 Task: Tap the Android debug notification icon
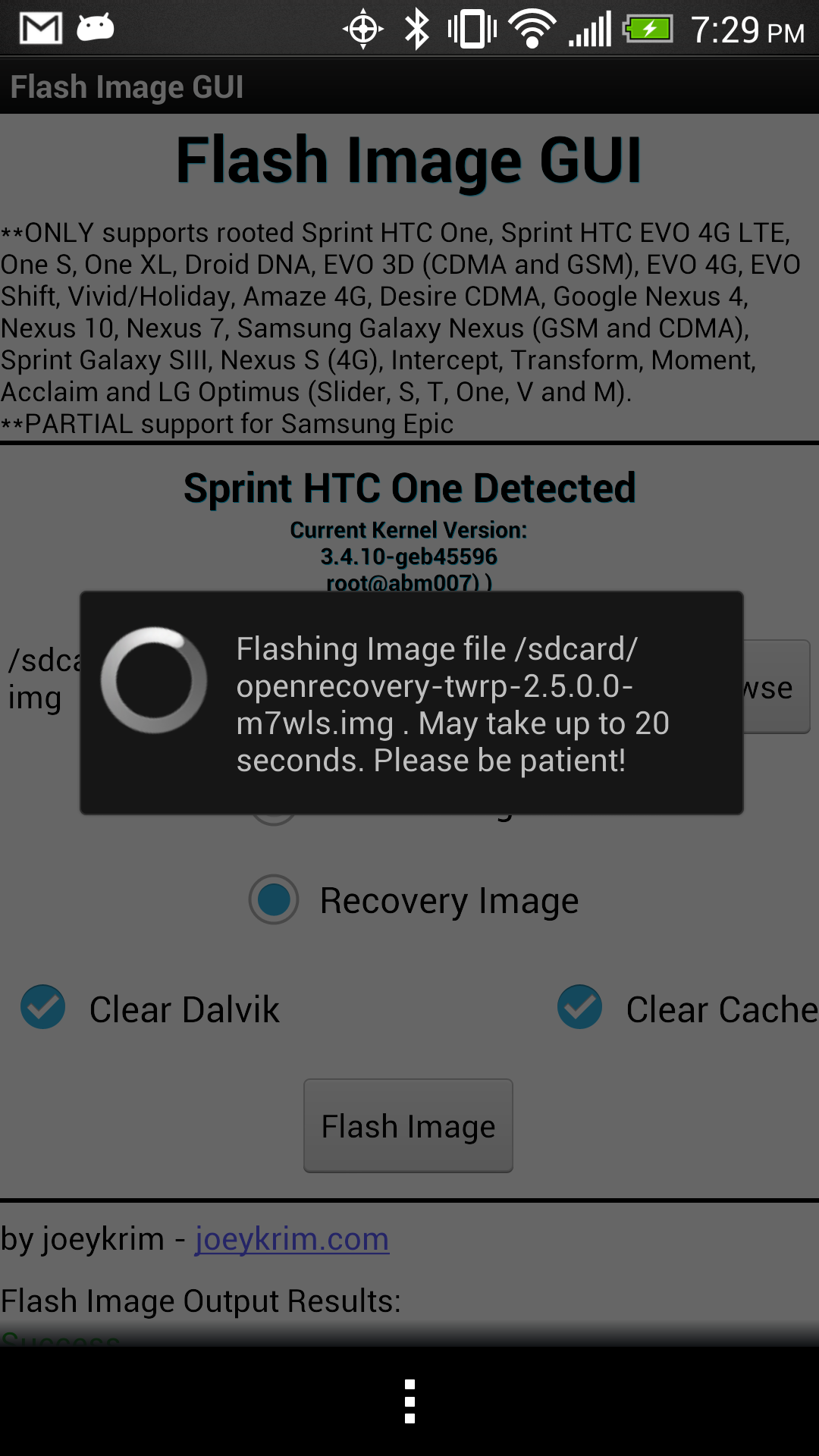coord(96,28)
